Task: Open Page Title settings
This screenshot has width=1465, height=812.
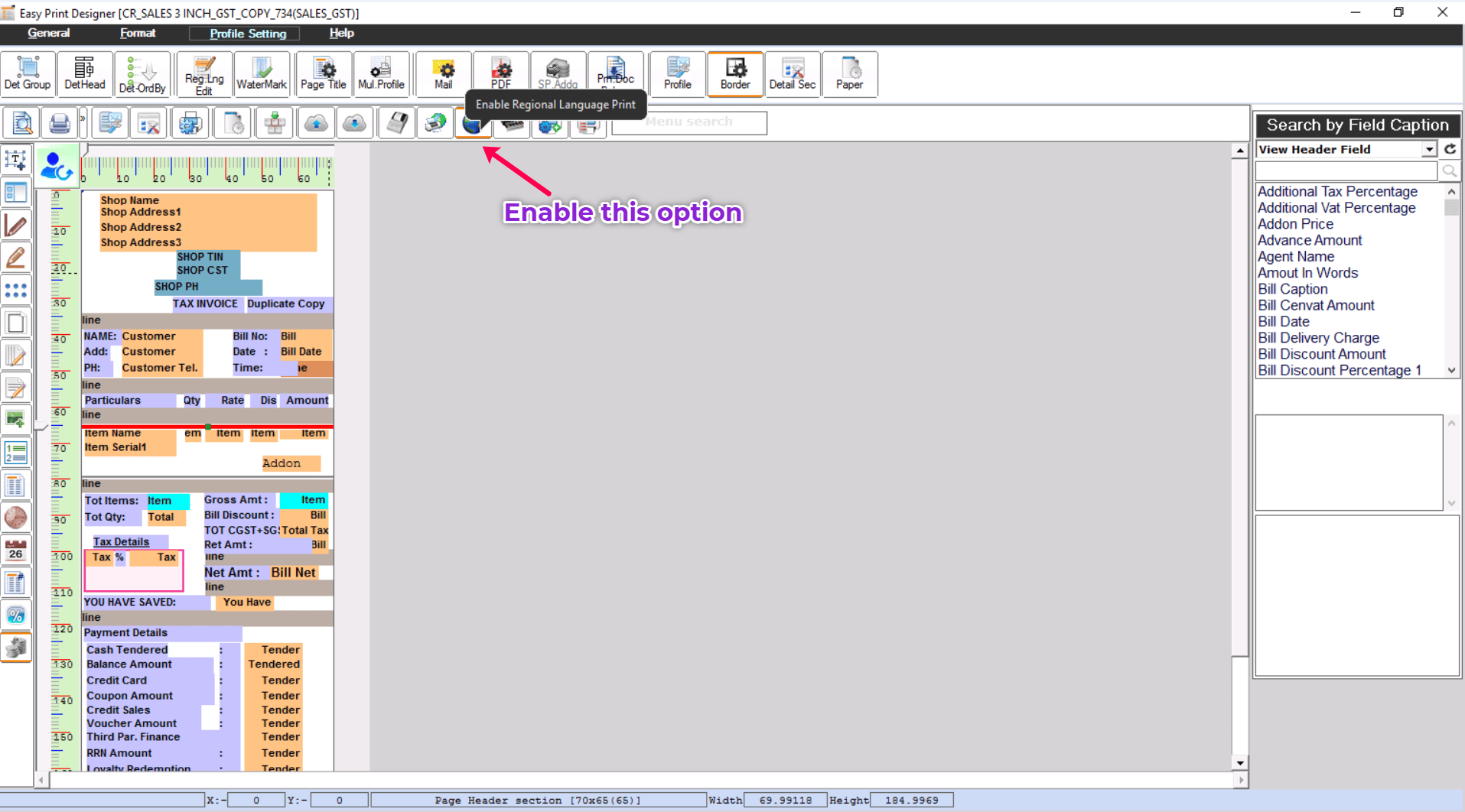Action: tap(323, 74)
